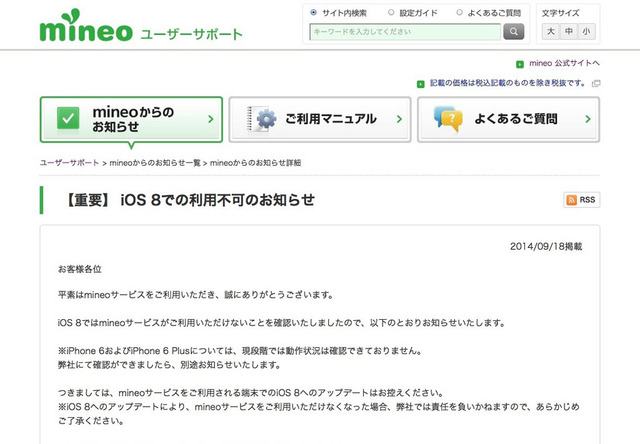640x444 pixels.
Task: Set font size to 小
Action: click(585, 32)
